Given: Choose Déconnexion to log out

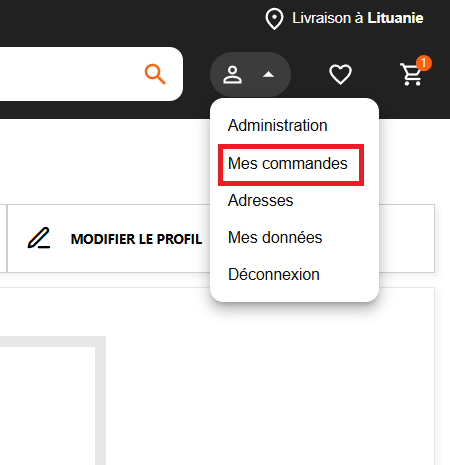Looking at the screenshot, I should click(274, 275).
